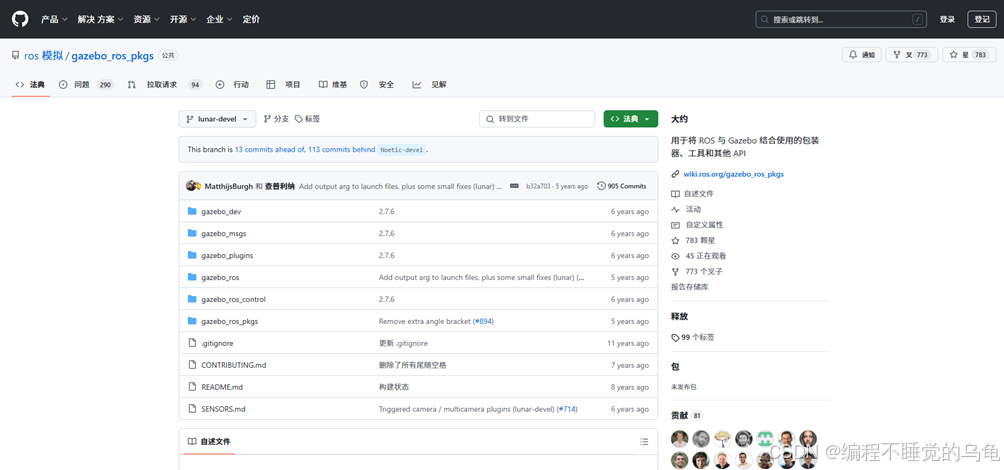Screen dimensions: 1004x470
Task: Open pull request #894 link
Action: (484, 321)
